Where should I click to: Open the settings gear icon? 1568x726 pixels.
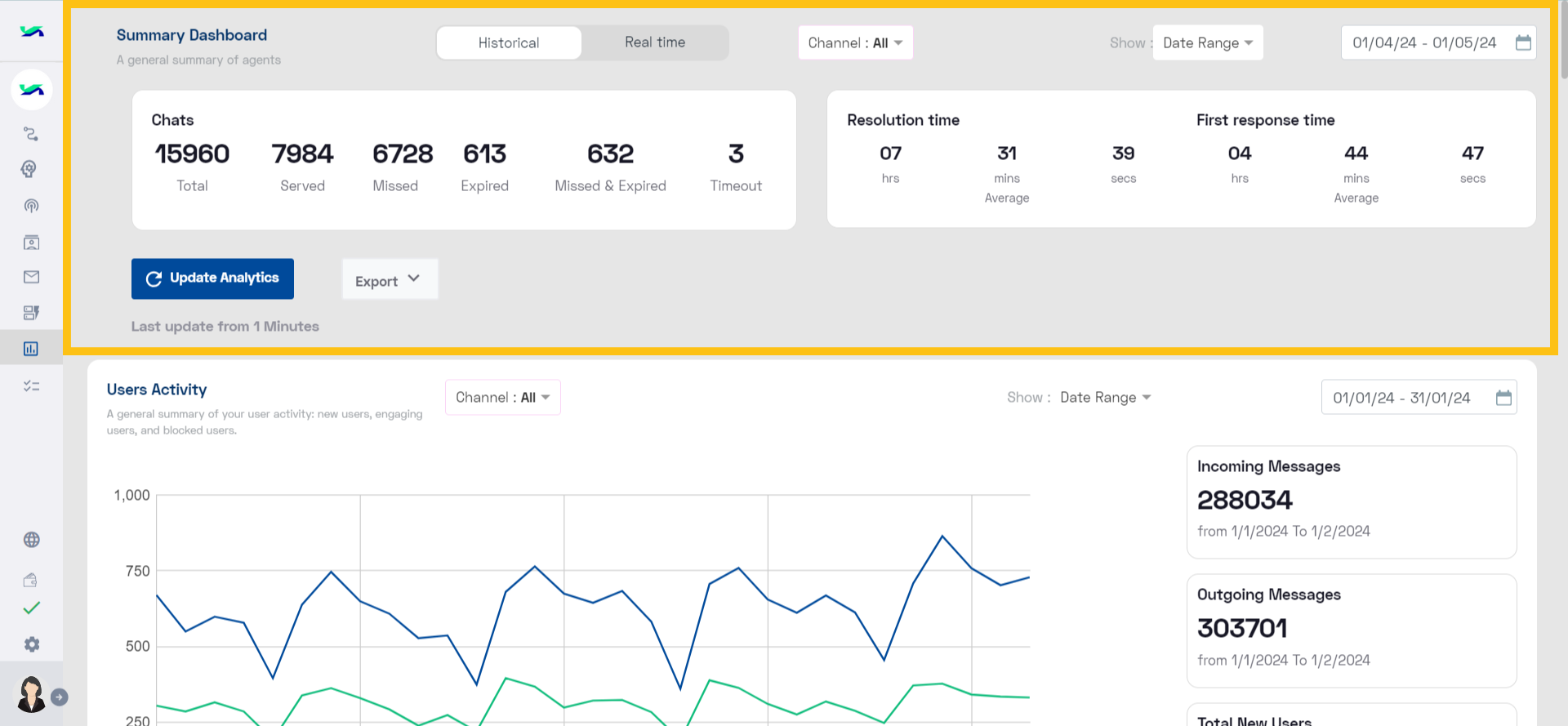(31, 644)
